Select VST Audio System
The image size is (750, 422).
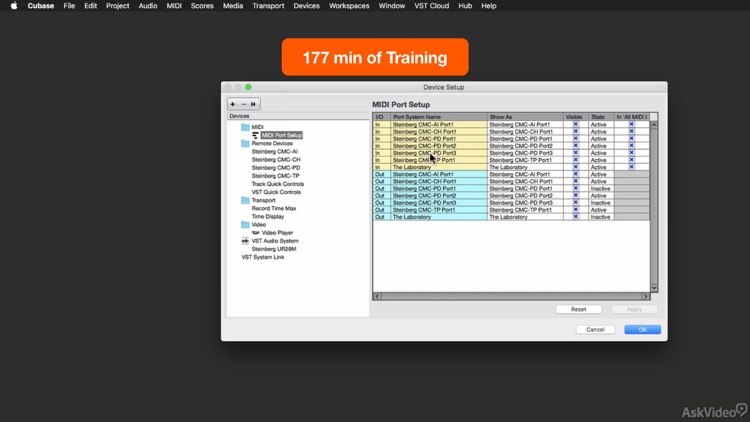tap(275, 241)
